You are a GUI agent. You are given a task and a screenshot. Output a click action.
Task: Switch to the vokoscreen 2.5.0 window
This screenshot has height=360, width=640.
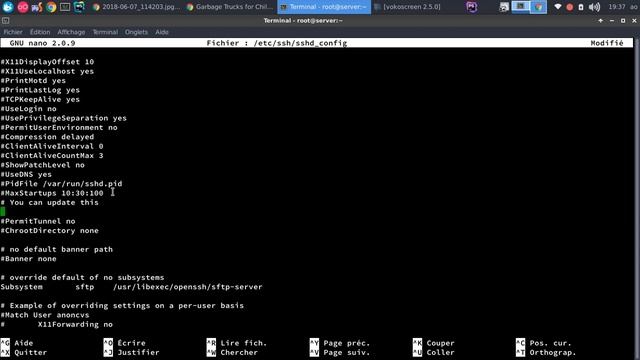(x=408, y=7)
